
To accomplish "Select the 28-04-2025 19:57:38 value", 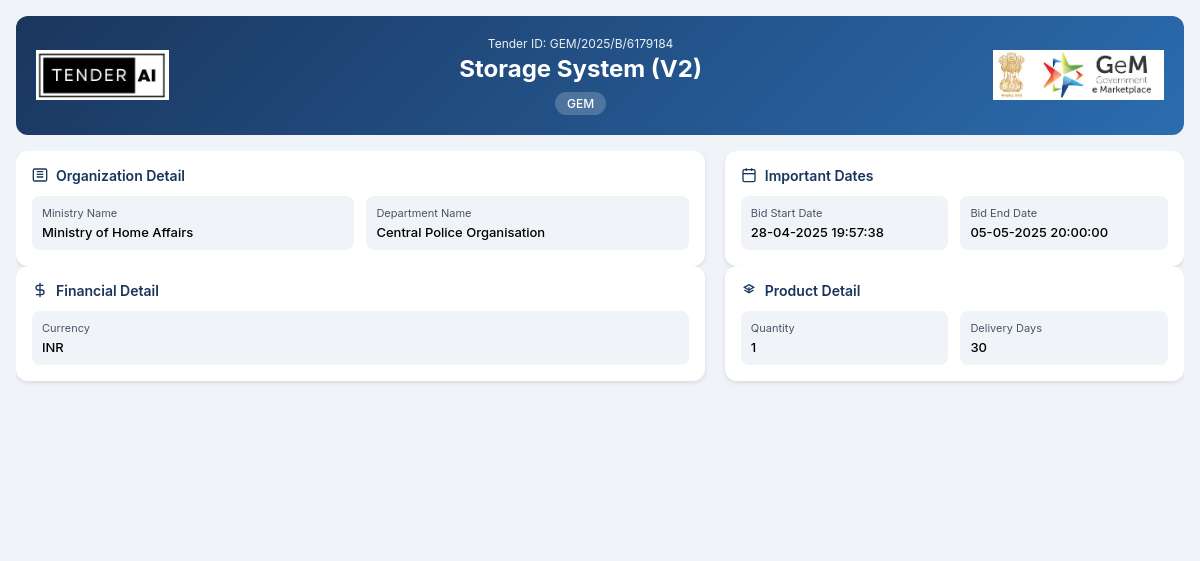I will coord(817,233).
